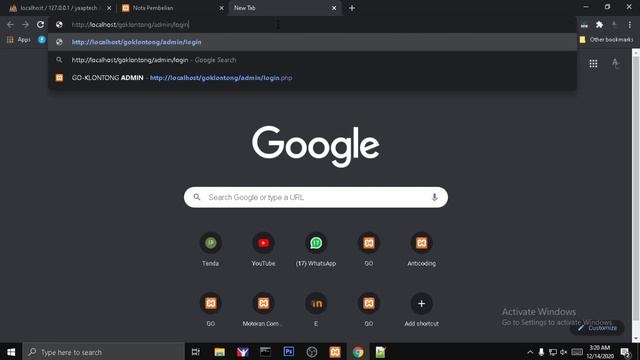Open the (17) WhatsApp shortcut
This screenshot has width=640, height=360.
pyautogui.click(x=316, y=249)
